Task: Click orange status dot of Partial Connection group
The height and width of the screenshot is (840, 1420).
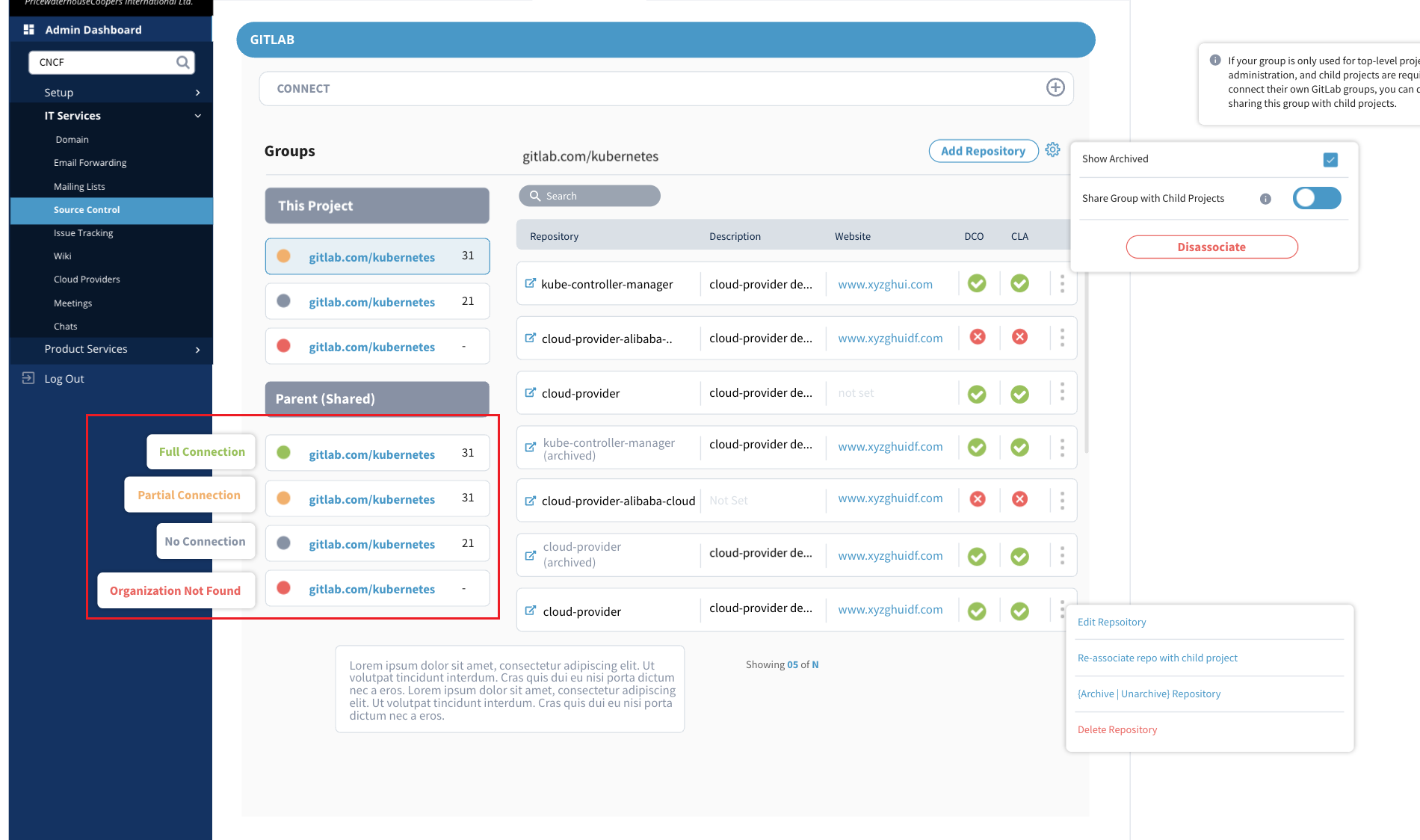Action: pyautogui.click(x=283, y=498)
